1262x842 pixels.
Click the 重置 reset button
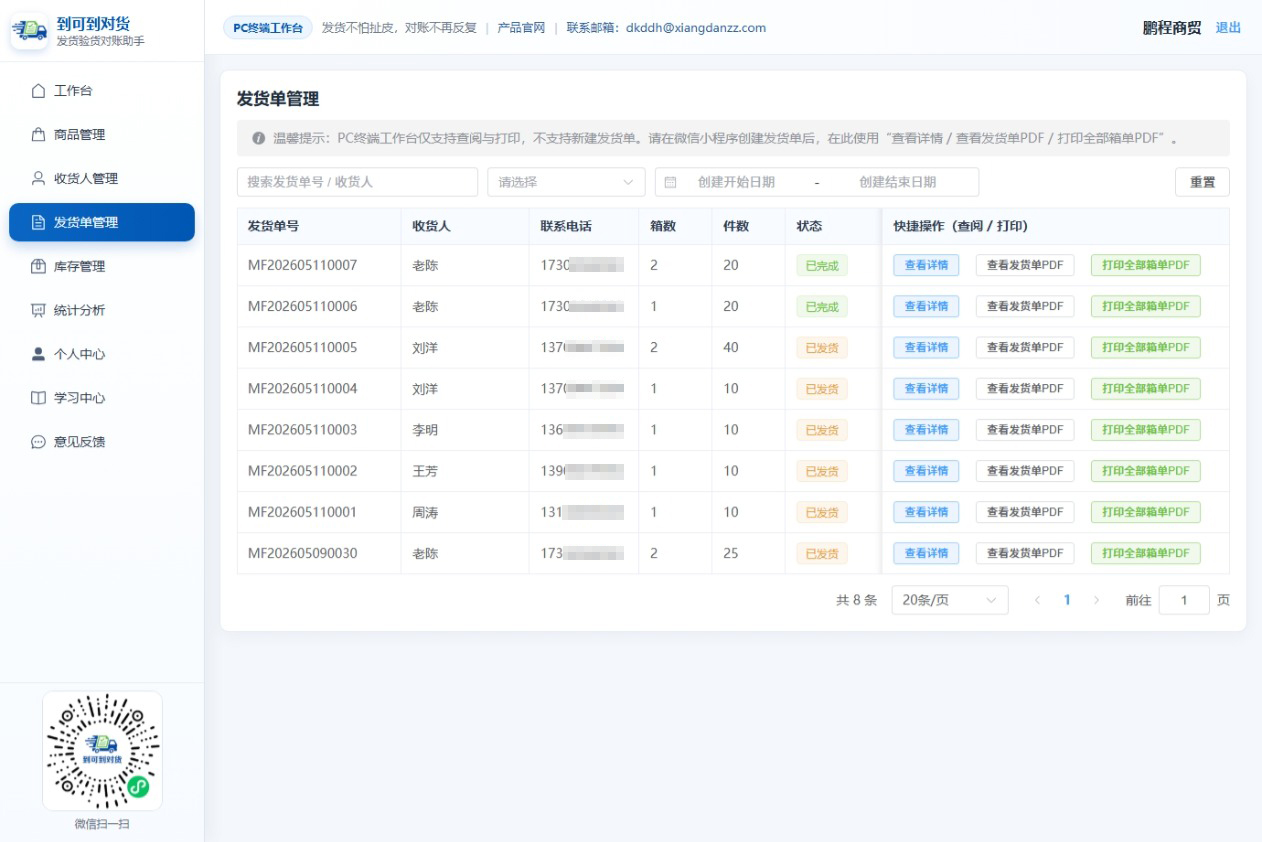1202,182
